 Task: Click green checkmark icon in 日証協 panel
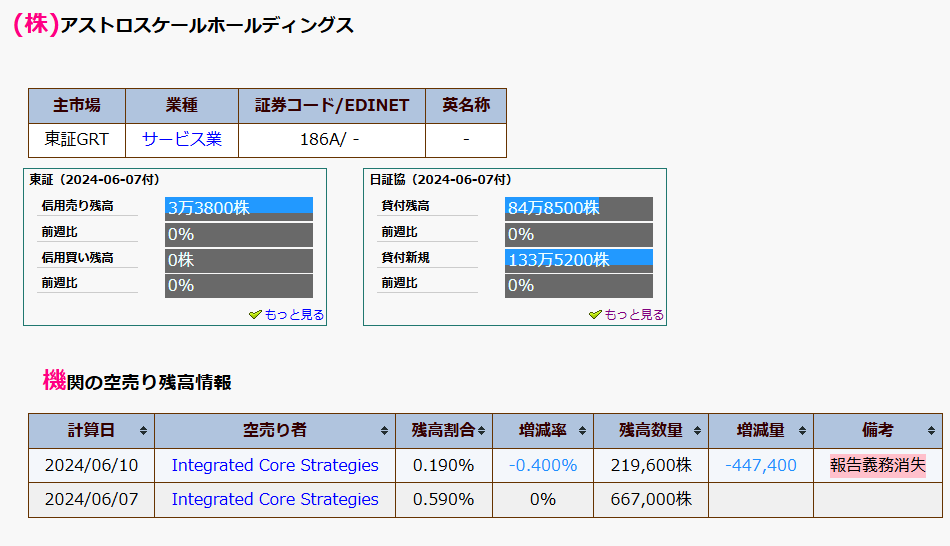pos(595,315)
